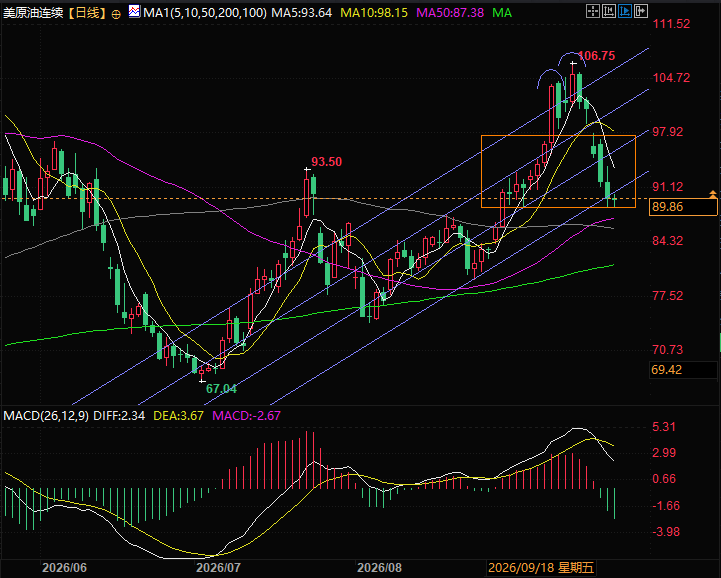Click the 77.52 price axis value
Image resolution: width=721 pixels, height=578 pixels.
click(x=668, y=296)
